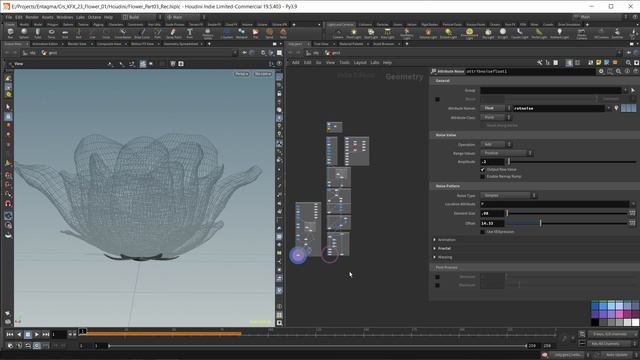Image resolution: width=640 pixels, height=360 pixels.
Task: Open network editor Layout menu
Action: tap(360, 63)
